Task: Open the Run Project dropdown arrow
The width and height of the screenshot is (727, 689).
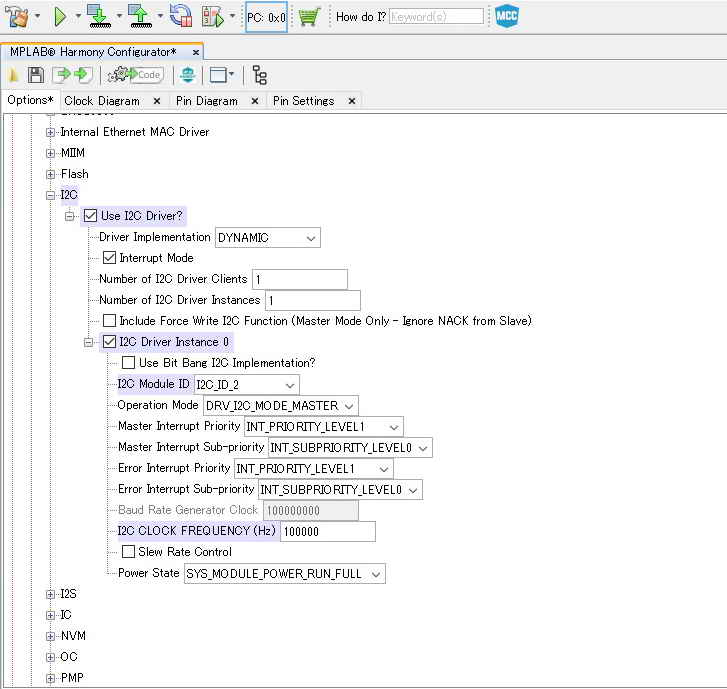Action: [x=78, y=16]
